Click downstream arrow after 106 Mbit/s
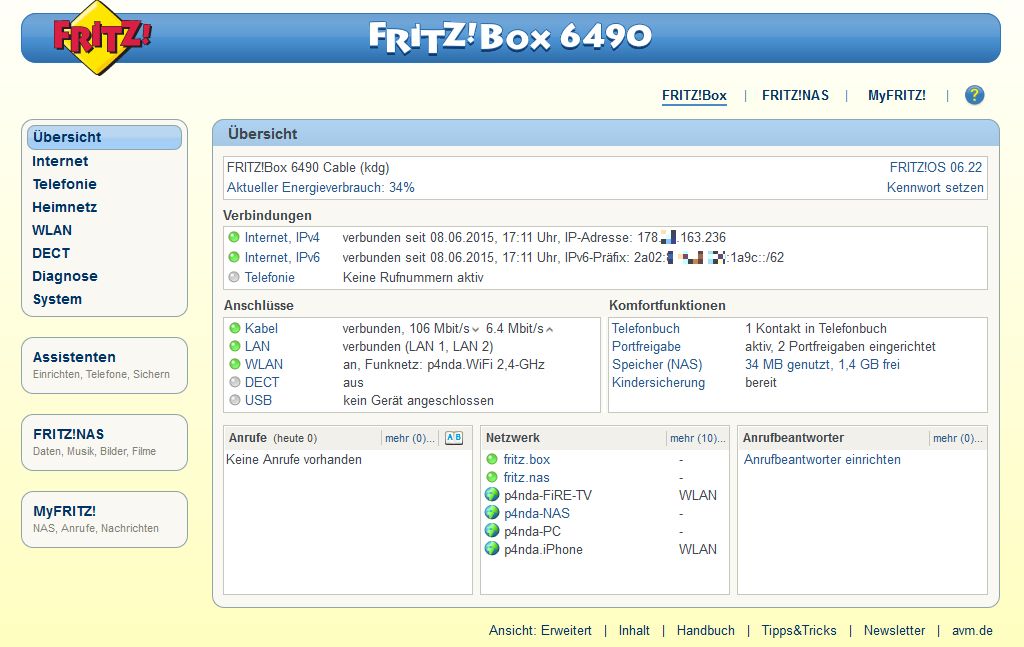The width and height of the screenshot is (1024, 647). pos(475,330)
